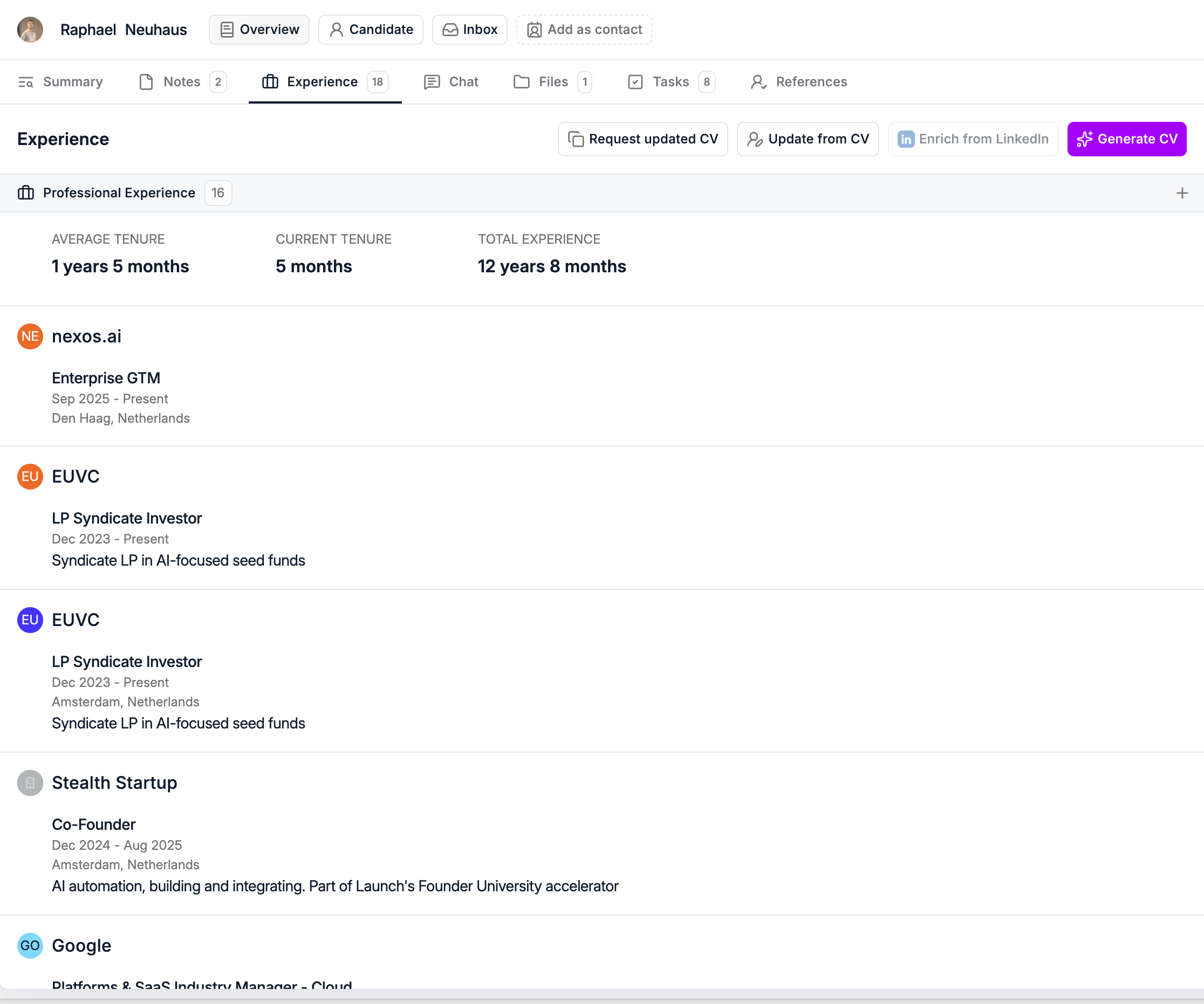Click the Notes count badge 2
This screenshot has height=1004, width=1204.
pyautogui.click(x=218, y=82)
